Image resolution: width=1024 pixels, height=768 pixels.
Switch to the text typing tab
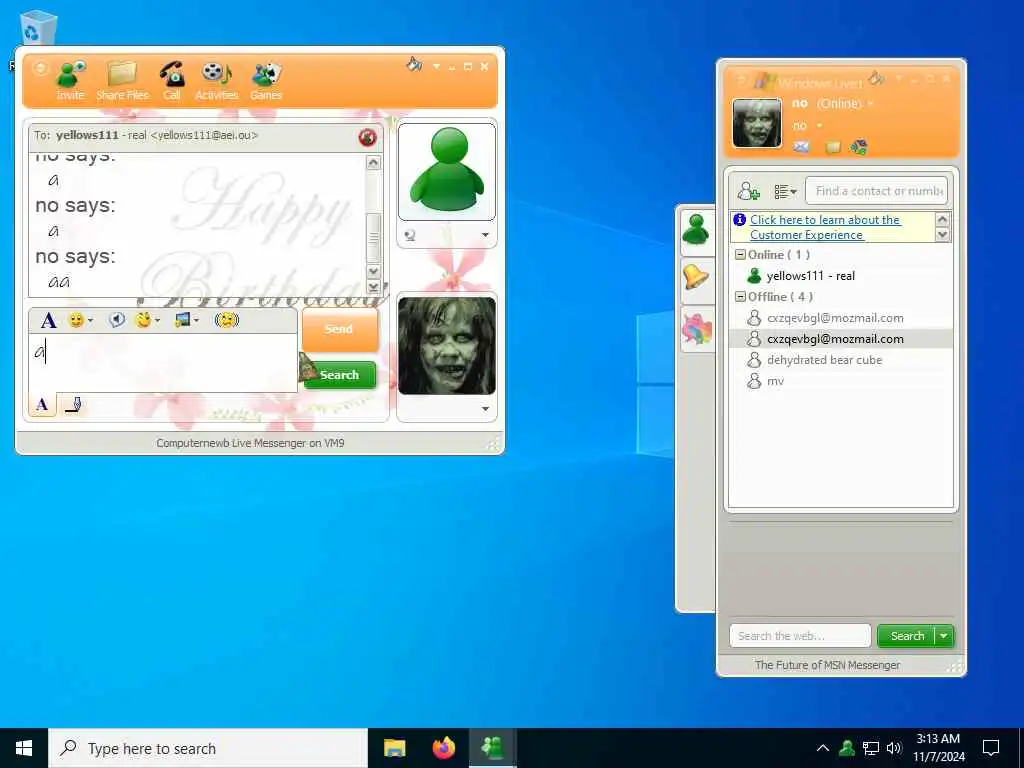point(42,405)
